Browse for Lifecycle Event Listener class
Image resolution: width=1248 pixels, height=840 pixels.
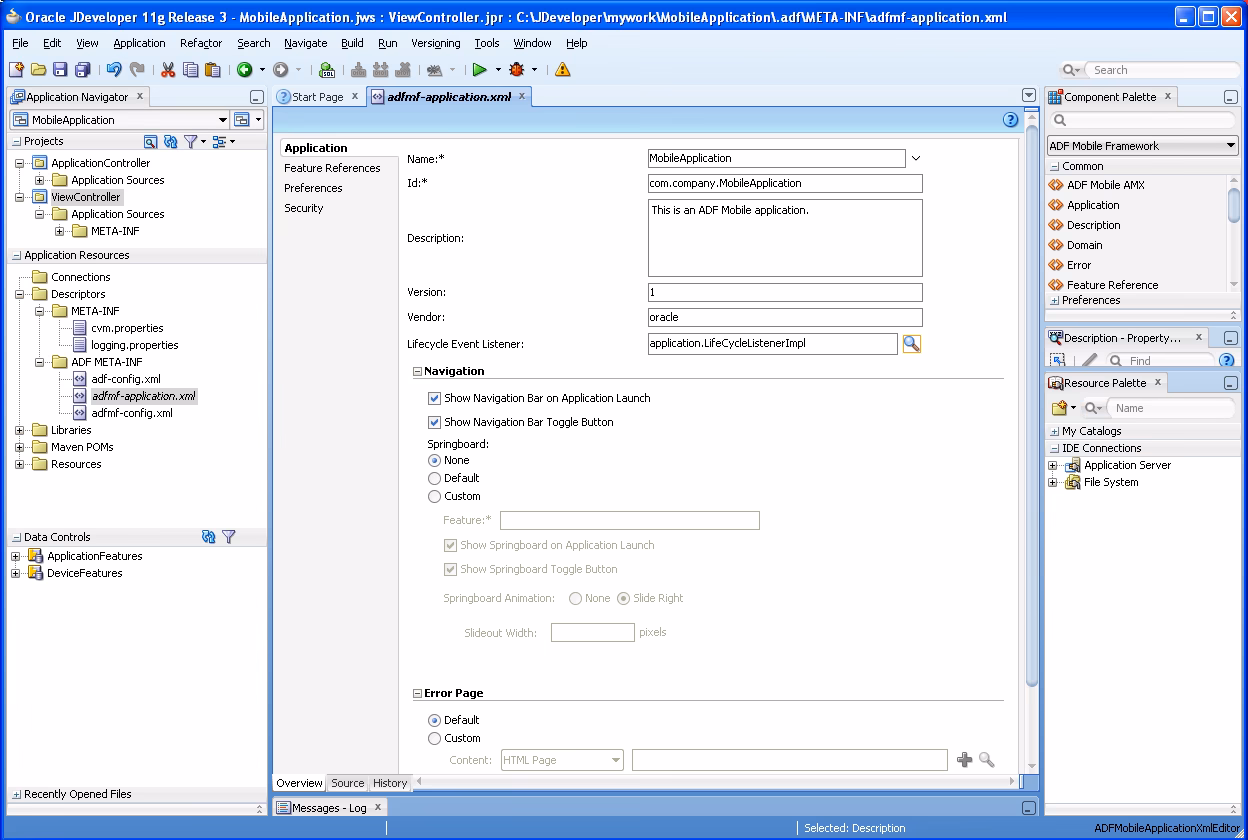pos(911,344)
